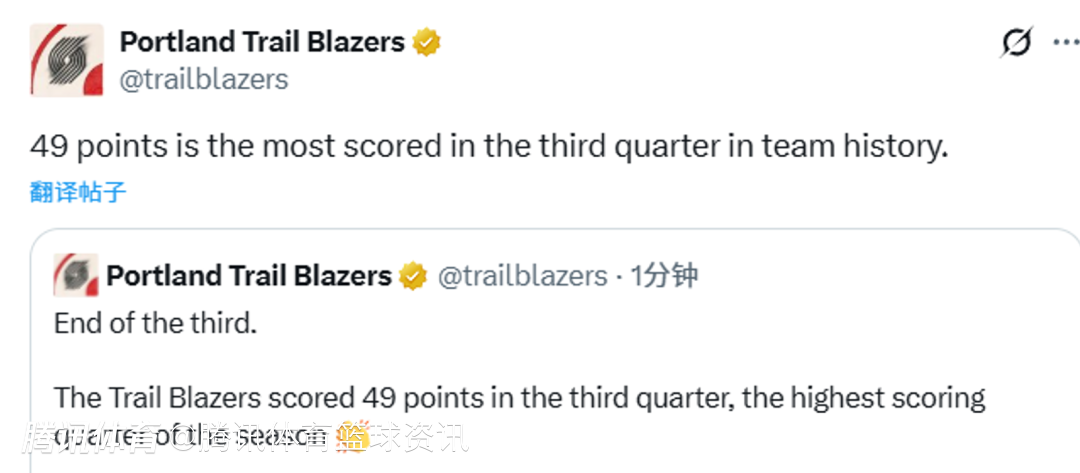Viewport: 1080px width, 473px height.
Task: Click the main post text about team history
Action: [488, 147]
